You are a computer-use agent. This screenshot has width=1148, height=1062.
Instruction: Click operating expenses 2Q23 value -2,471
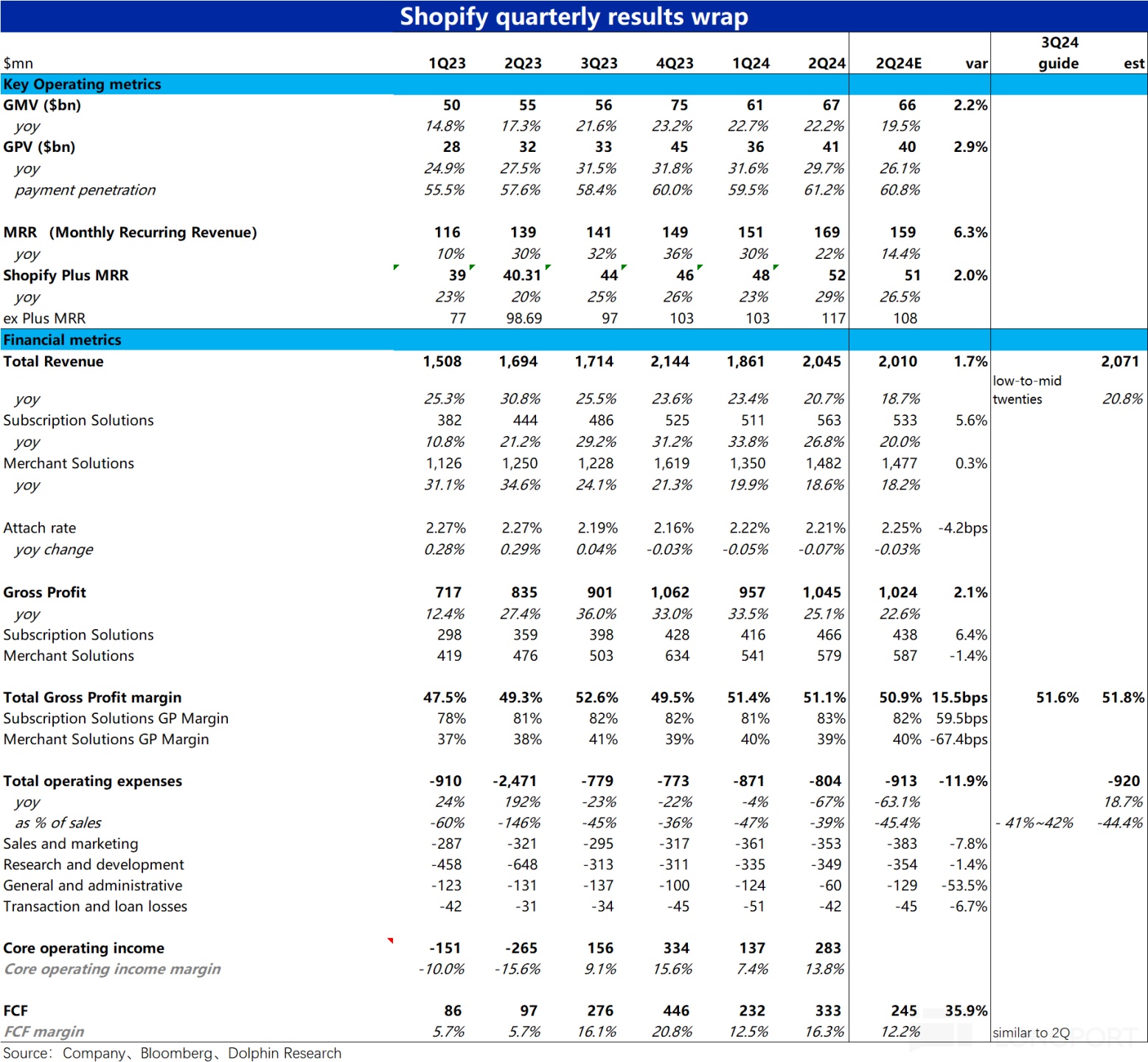(515, 781)
